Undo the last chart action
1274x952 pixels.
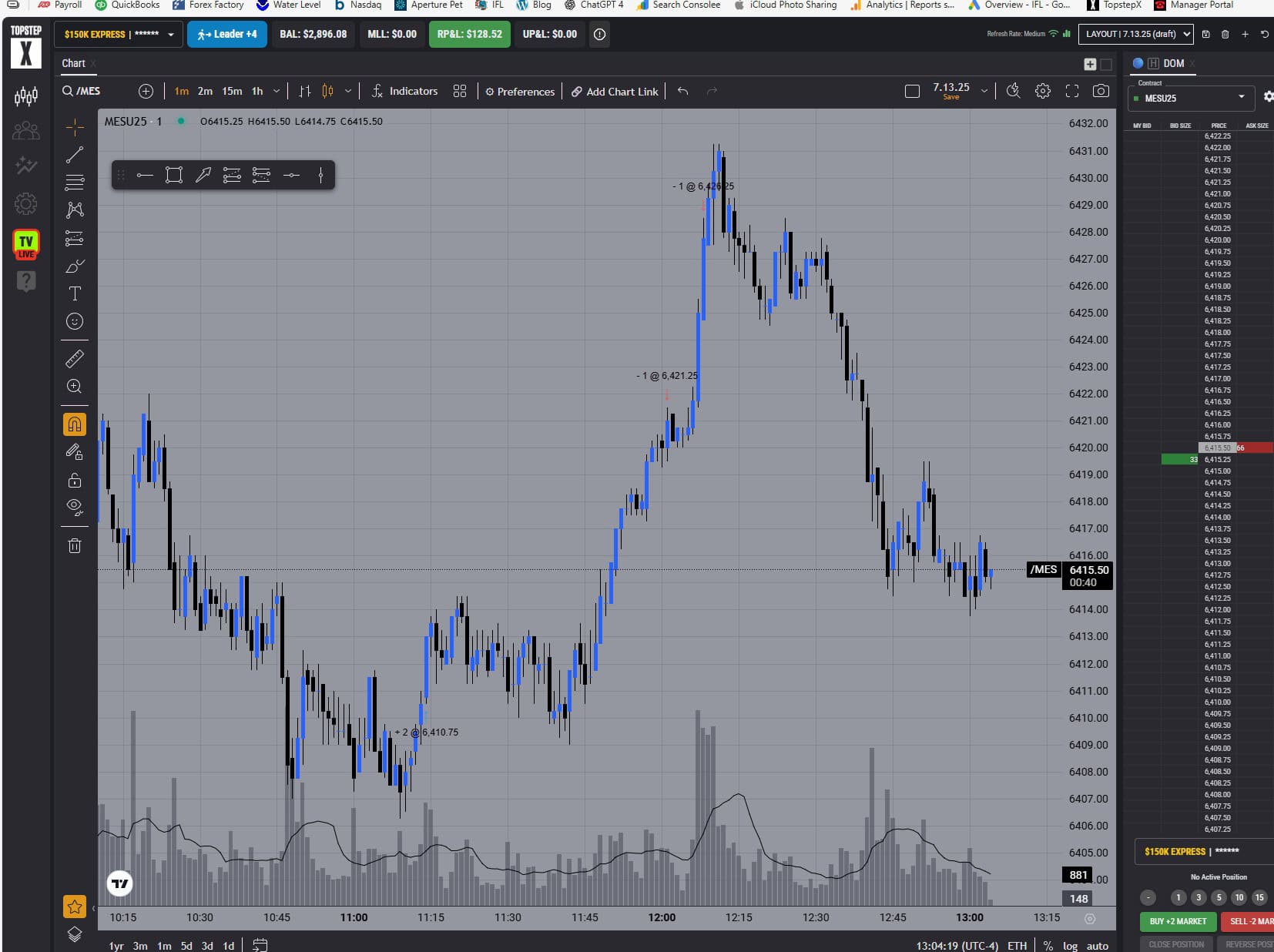click(682, 91)
